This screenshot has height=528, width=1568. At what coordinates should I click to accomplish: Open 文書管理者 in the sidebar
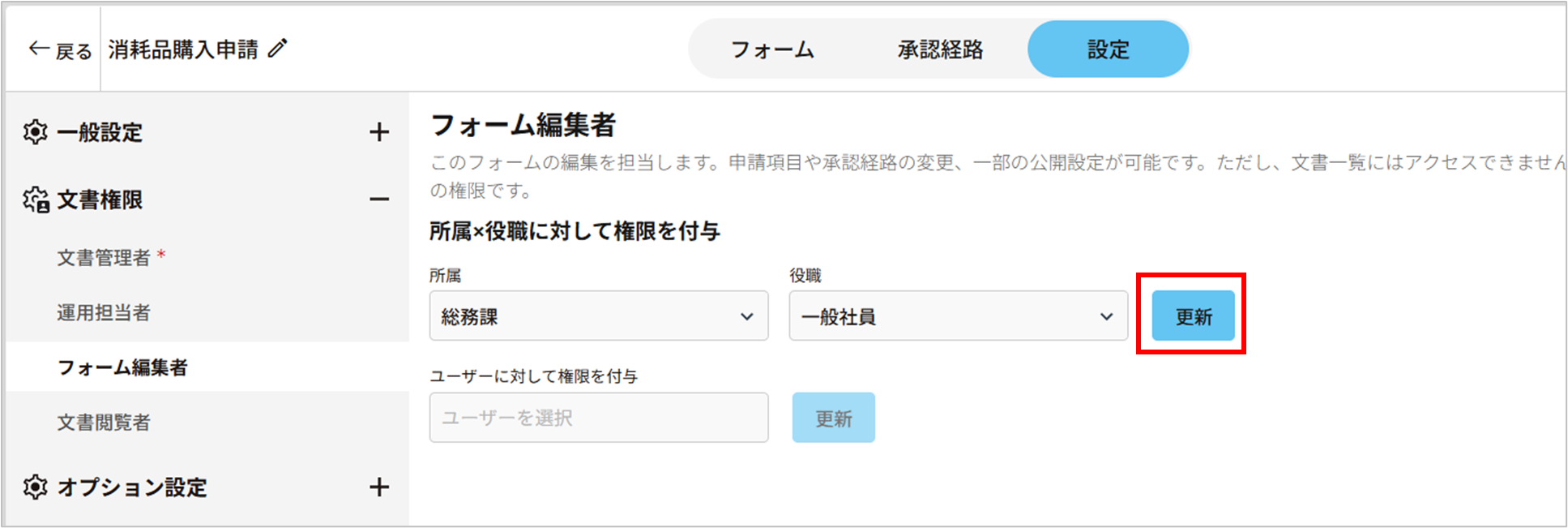click(x=104, y=258)
